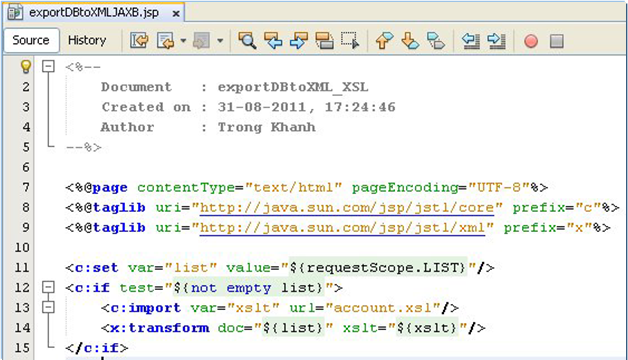This screenshot has height=360, width=628.
Task: Click the text 'Trong Khanh'
Action: coord(267,127)
